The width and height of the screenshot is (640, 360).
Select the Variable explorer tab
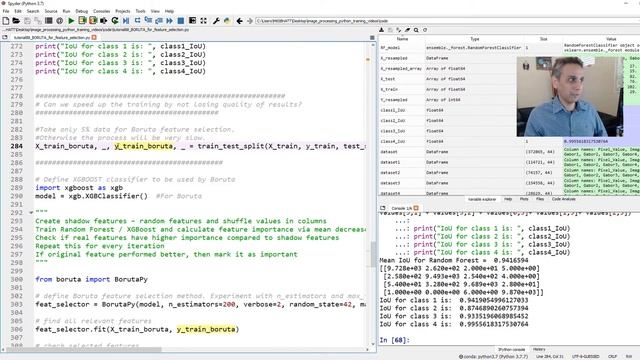[x=482, y=199]
